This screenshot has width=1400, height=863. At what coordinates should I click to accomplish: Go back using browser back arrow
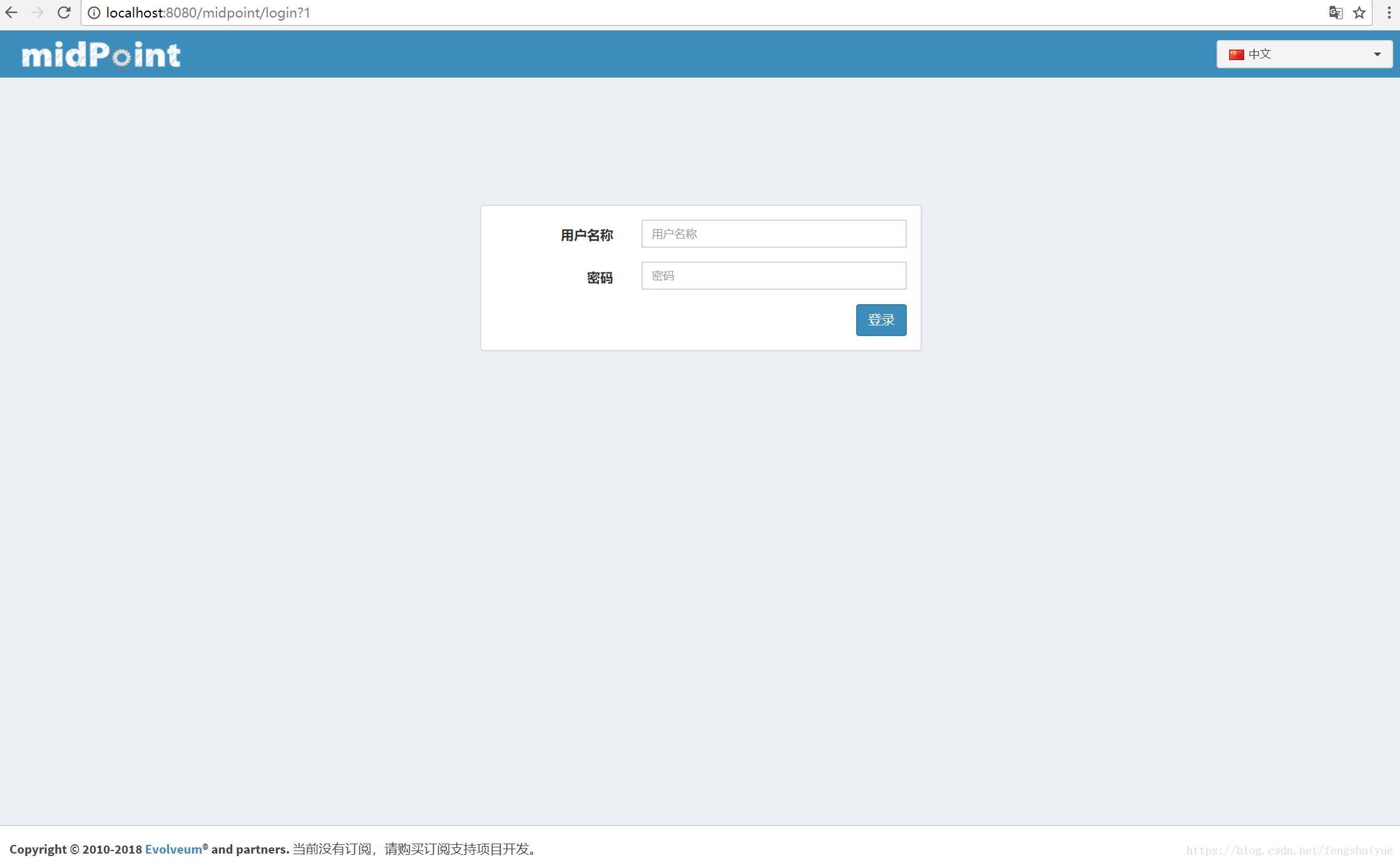pyautogui.click(x=11, y=13)
